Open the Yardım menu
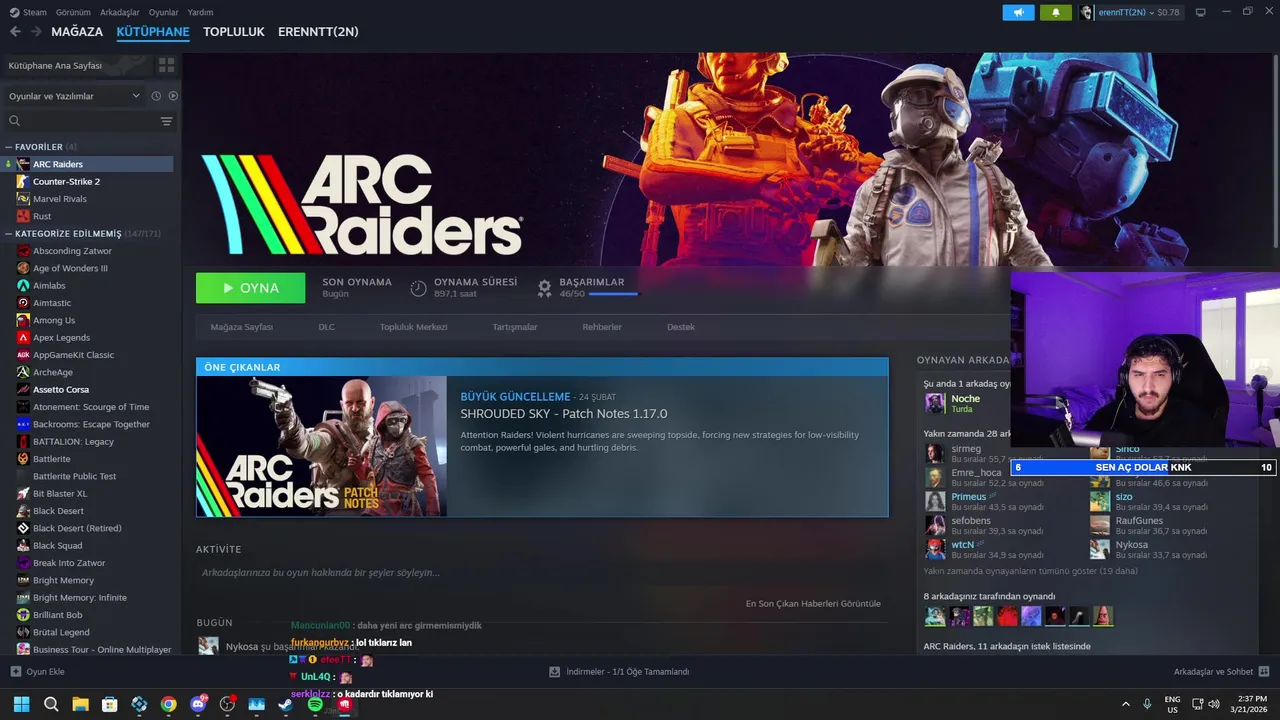The height and width of the screenshot is (720, 1280). coord(200,12)
